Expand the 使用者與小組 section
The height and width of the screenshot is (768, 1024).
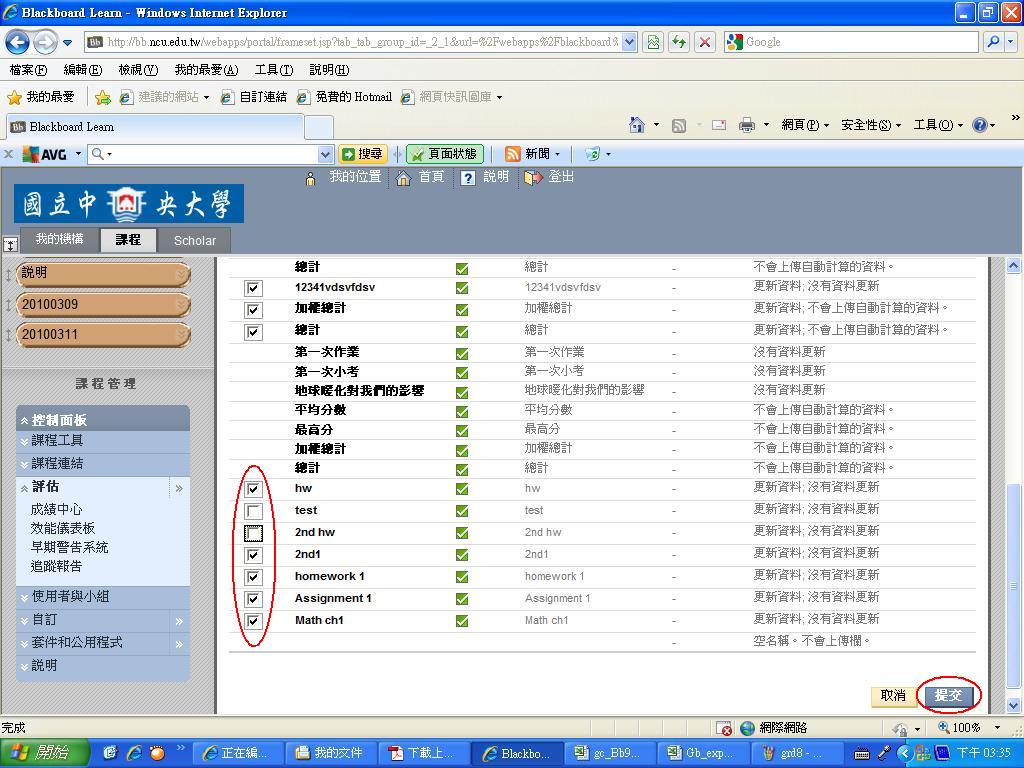(70, 597)
